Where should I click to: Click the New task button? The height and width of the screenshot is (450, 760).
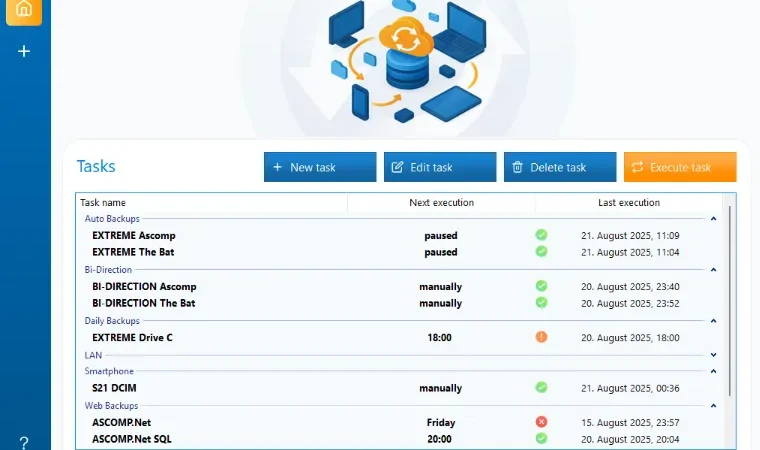(x=320, y=167)
